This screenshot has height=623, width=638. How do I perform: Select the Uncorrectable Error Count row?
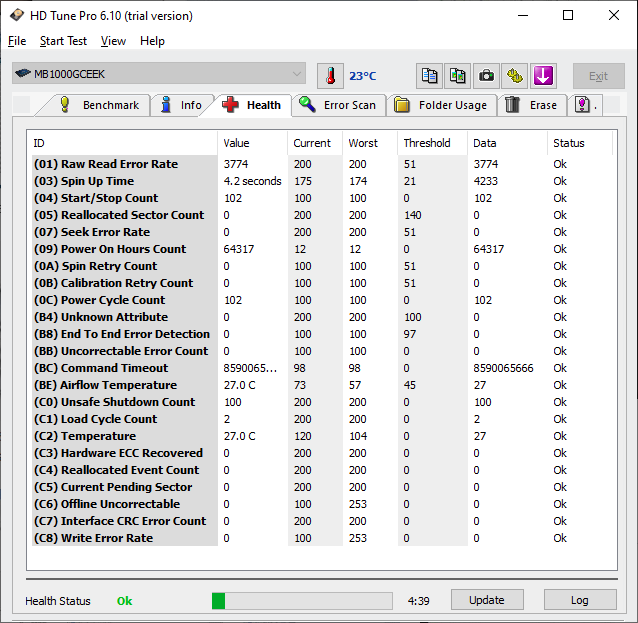tap(322, 351)
